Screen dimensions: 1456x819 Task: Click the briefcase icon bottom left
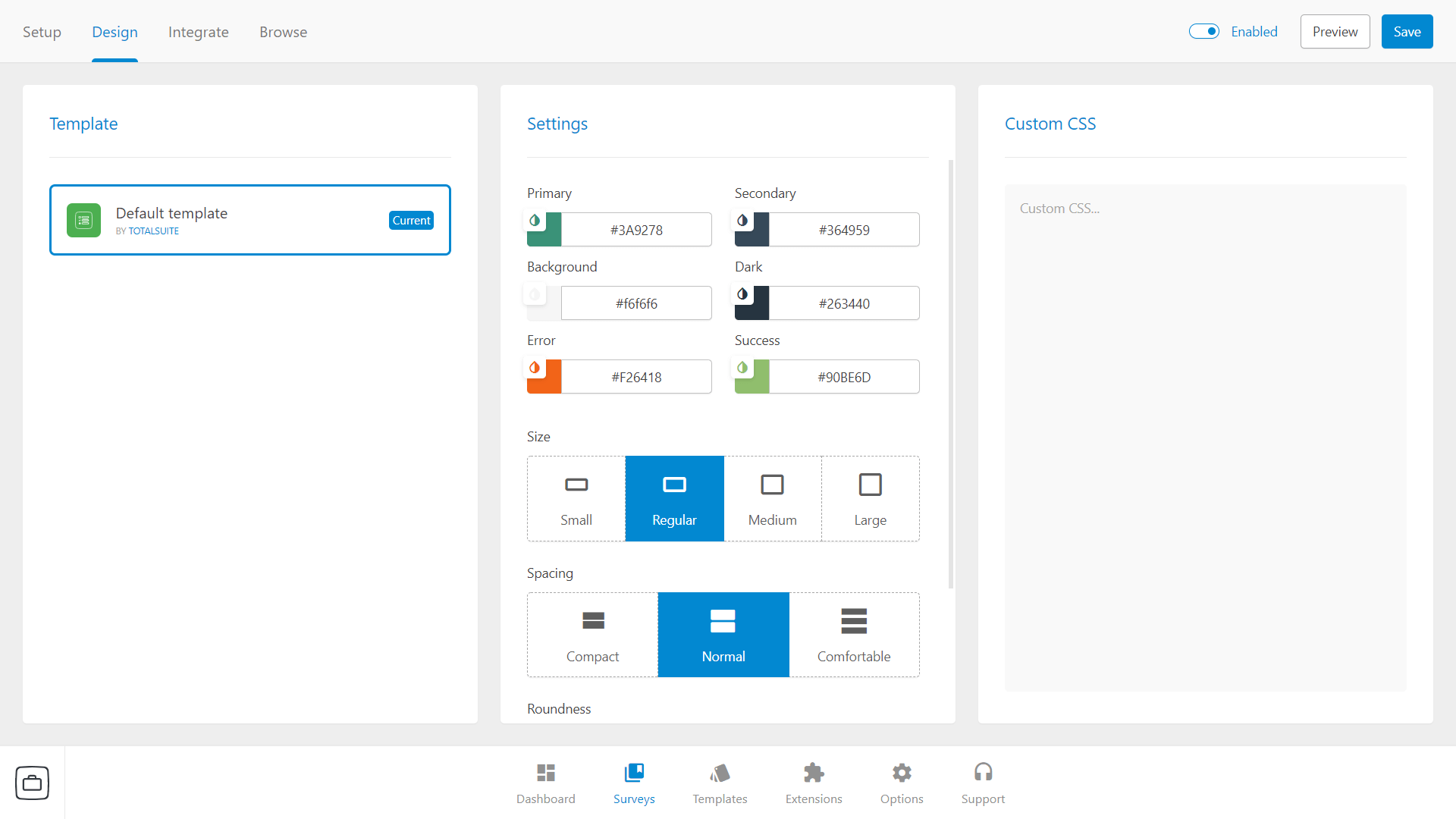pyautogui.click(x=32, y=782)
